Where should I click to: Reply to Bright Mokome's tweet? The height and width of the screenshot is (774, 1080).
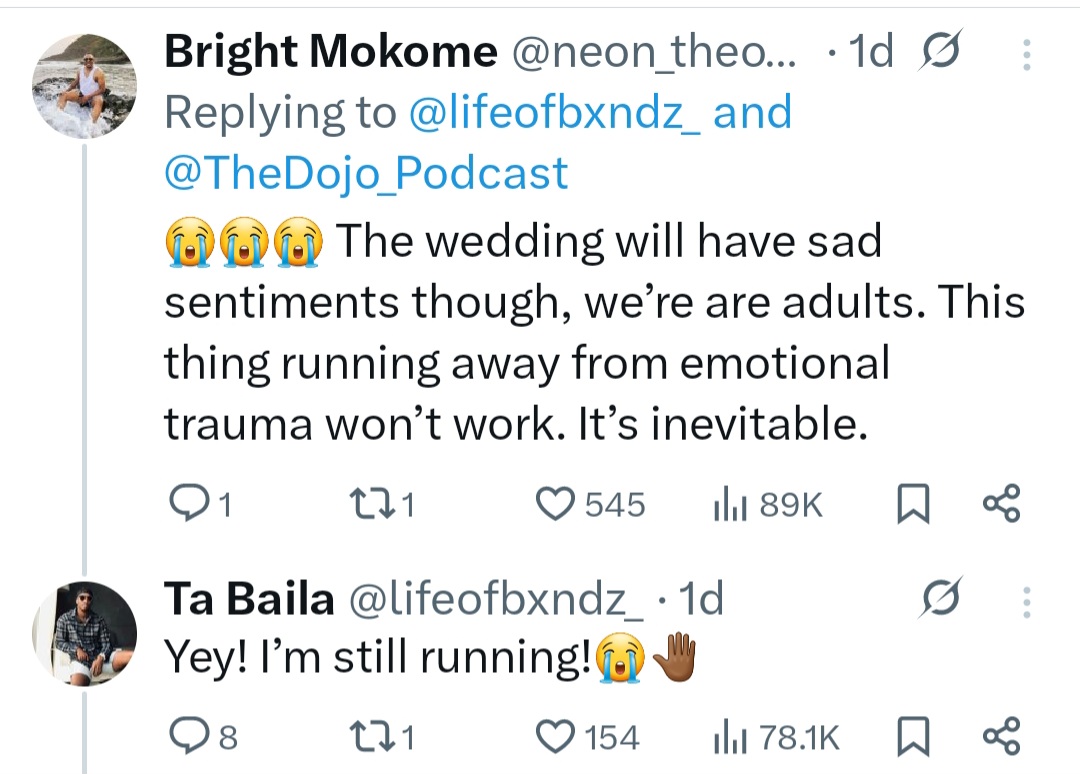pyautogui.click(x=184, y=505)
